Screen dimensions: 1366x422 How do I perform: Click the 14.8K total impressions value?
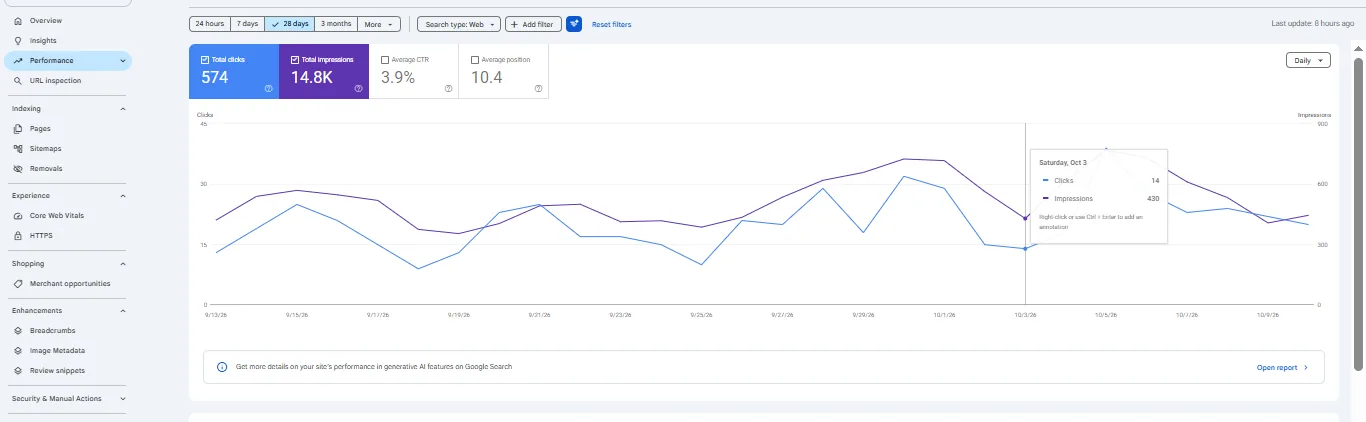tap(312, 77)
